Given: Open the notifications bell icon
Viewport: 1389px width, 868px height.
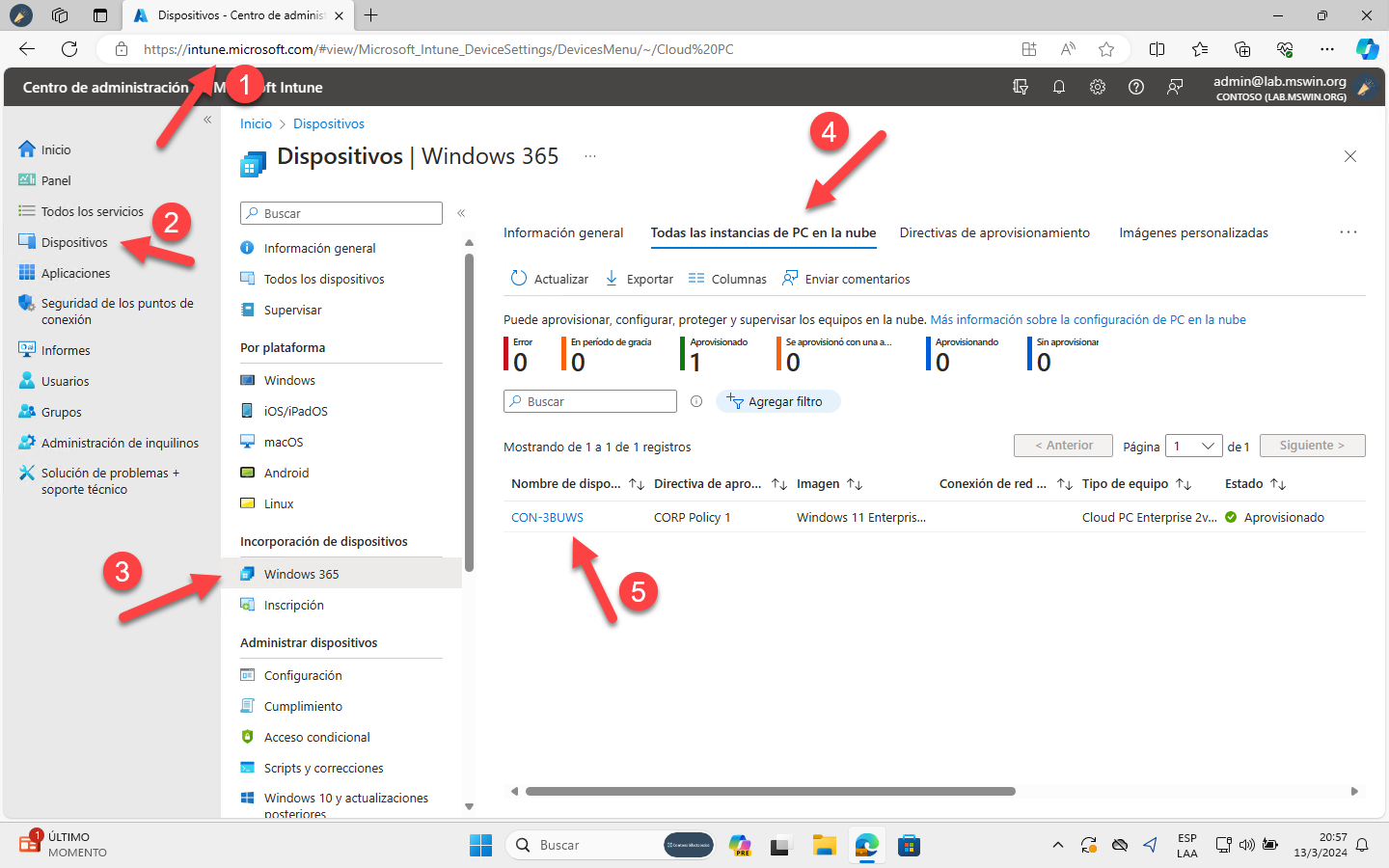Looking at the screenshot, I should coord(1058,87).
